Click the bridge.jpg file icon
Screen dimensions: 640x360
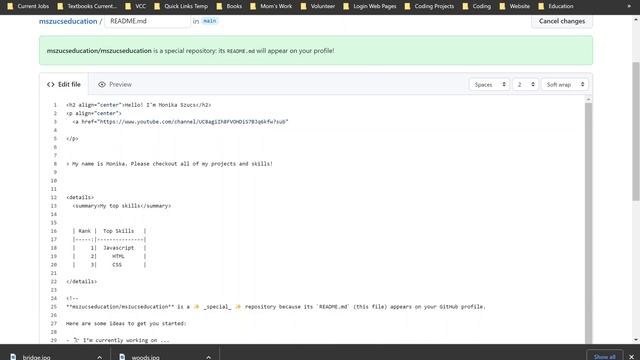coord(13,357)
